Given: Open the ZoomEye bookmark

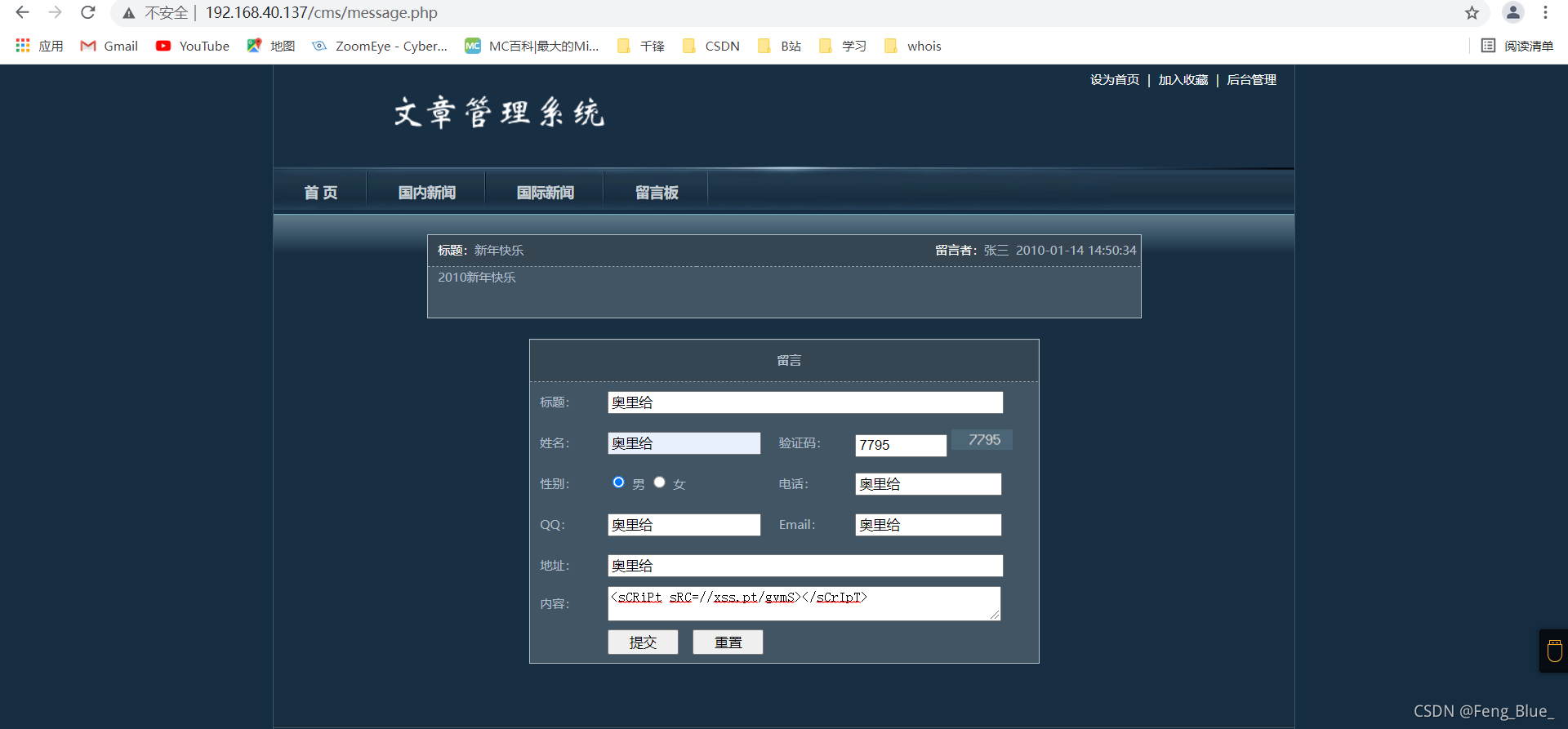Looking at the screenshot, I should [380, 46].
